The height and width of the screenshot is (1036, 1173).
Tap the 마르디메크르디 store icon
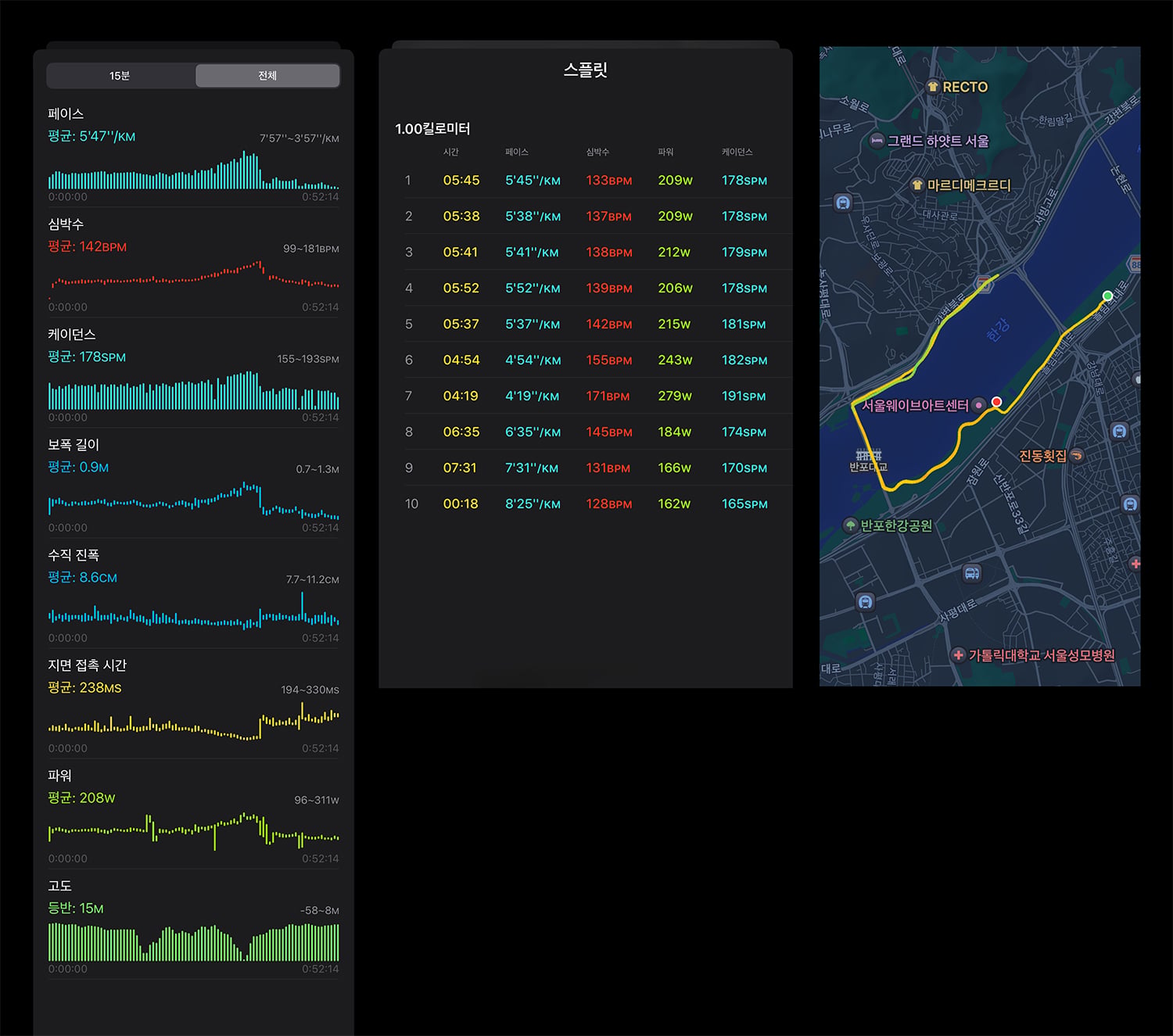(917, 185)
